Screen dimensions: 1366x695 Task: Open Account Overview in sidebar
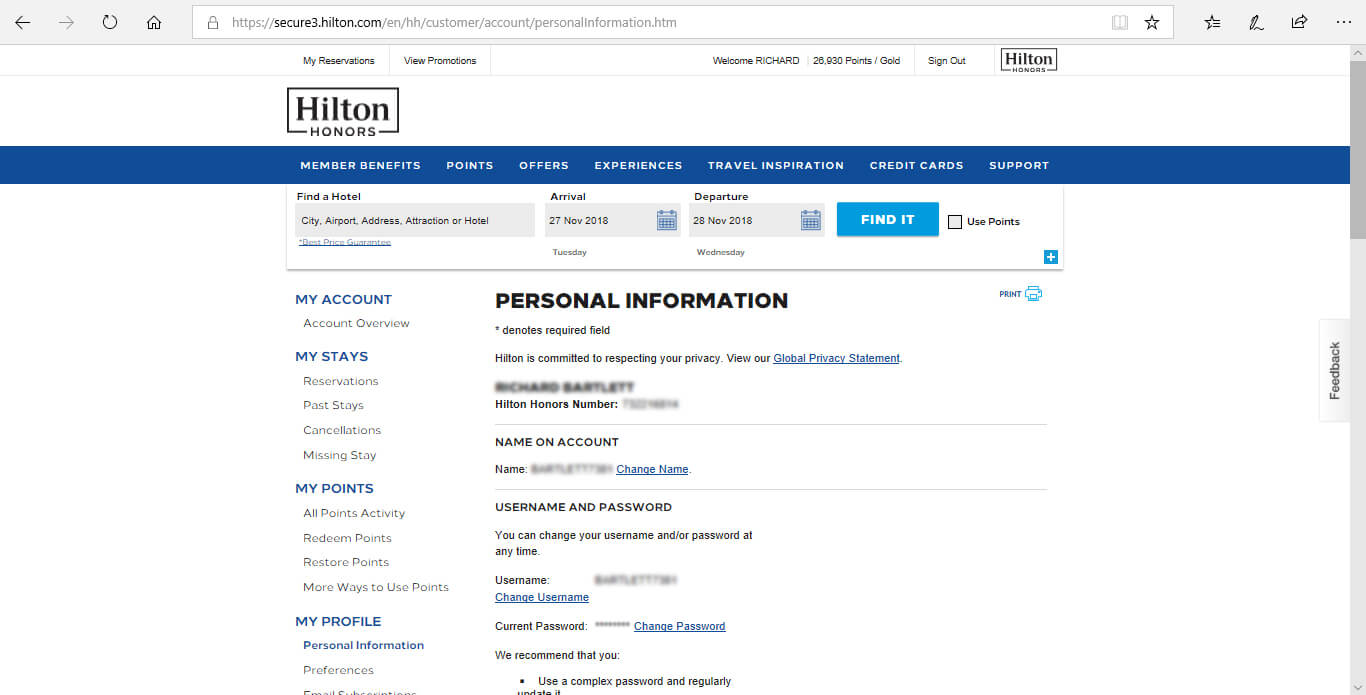coord(357,323)
